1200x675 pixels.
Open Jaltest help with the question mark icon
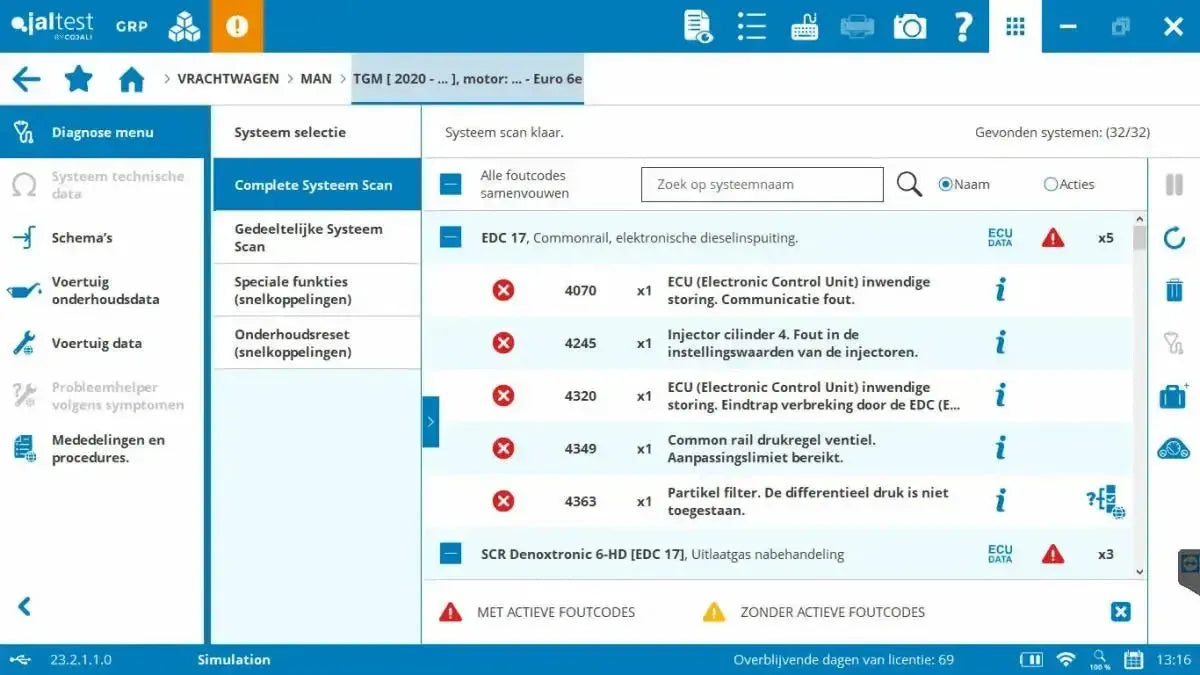pyautogui.click(x=961, y=26)
